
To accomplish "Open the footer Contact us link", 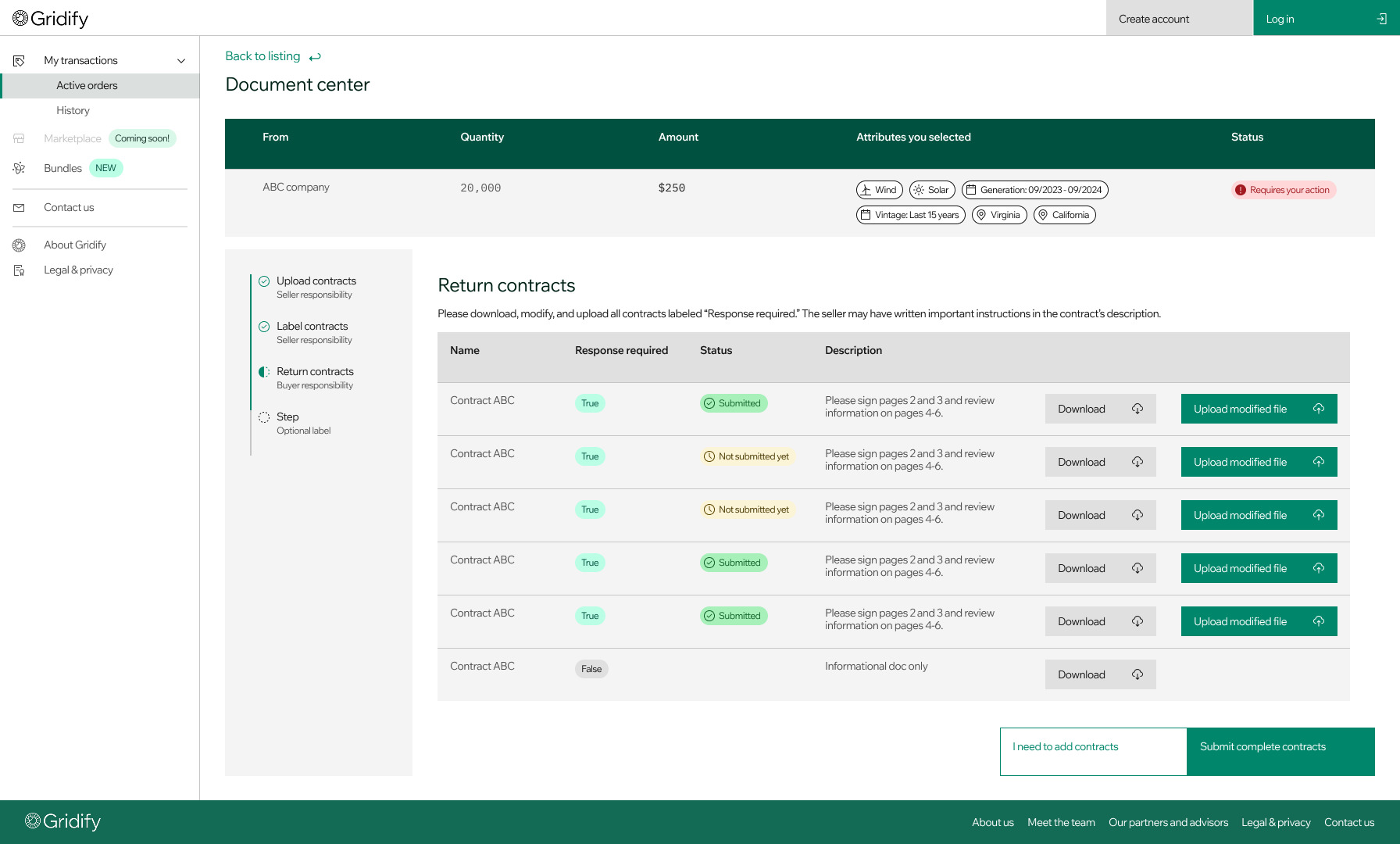I will (x=1349, y=822).
